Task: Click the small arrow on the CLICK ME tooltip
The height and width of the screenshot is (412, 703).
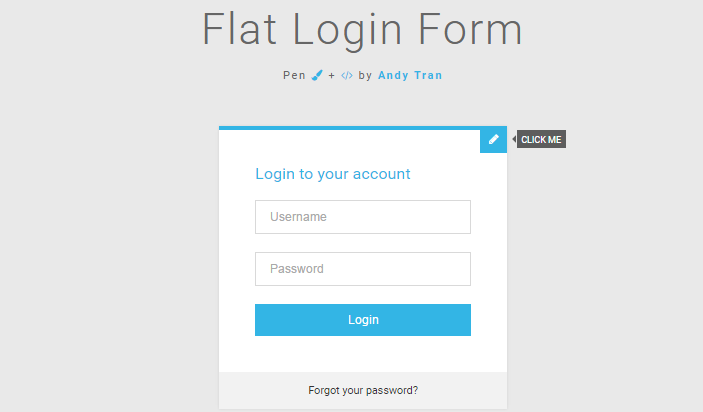Action: coord(514,139)
